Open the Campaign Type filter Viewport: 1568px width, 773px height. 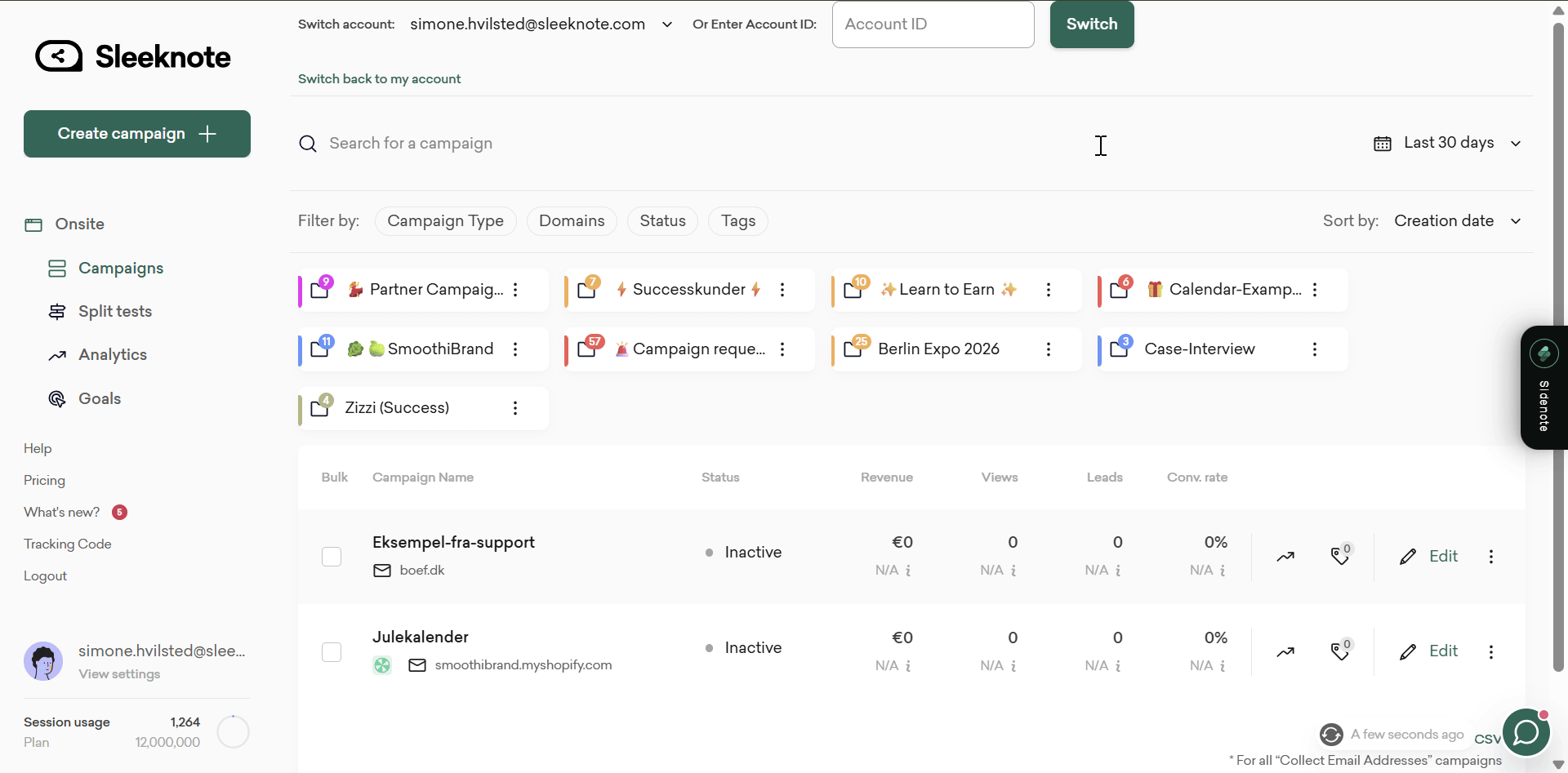point(446,221)
